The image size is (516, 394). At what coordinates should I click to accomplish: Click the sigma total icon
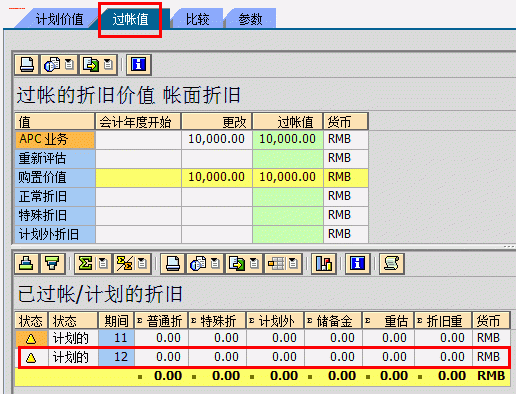click(85, 264)
